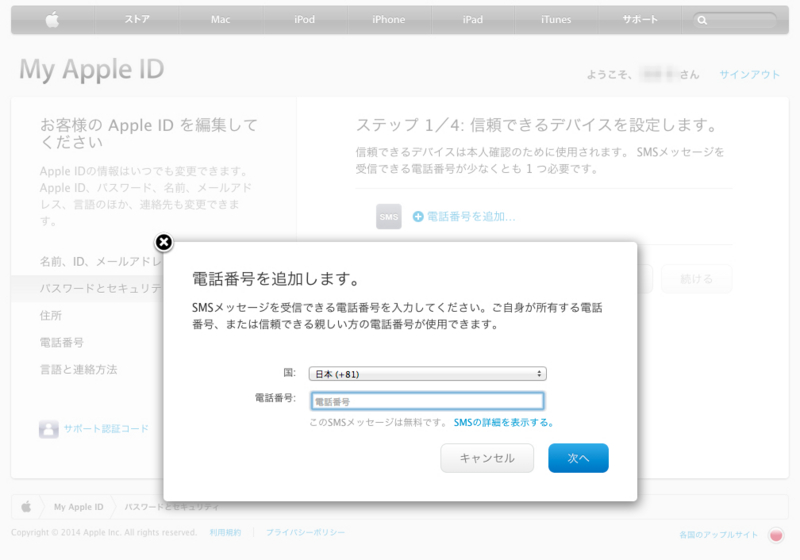Click the Apple icon in breadcrumb
This screenshot has width=800, height=560.
pyautogui.click(x=26, y=506)
